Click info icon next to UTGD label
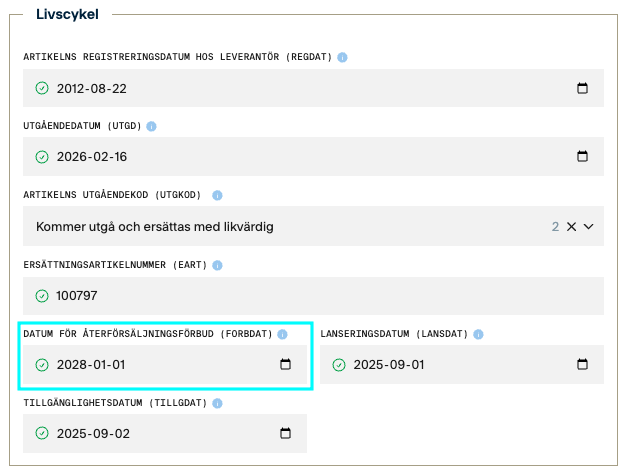The width and height of the screenshot is (626, 474). coord(152,127)
